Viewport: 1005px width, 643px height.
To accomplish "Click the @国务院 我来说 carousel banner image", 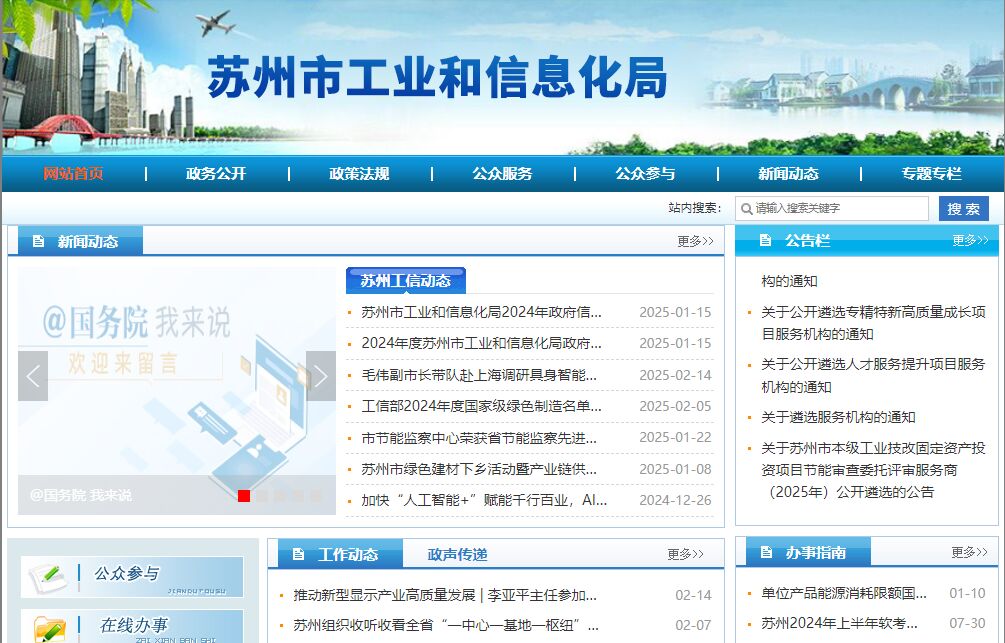I will pyautogui.click(x=177, y=390).
